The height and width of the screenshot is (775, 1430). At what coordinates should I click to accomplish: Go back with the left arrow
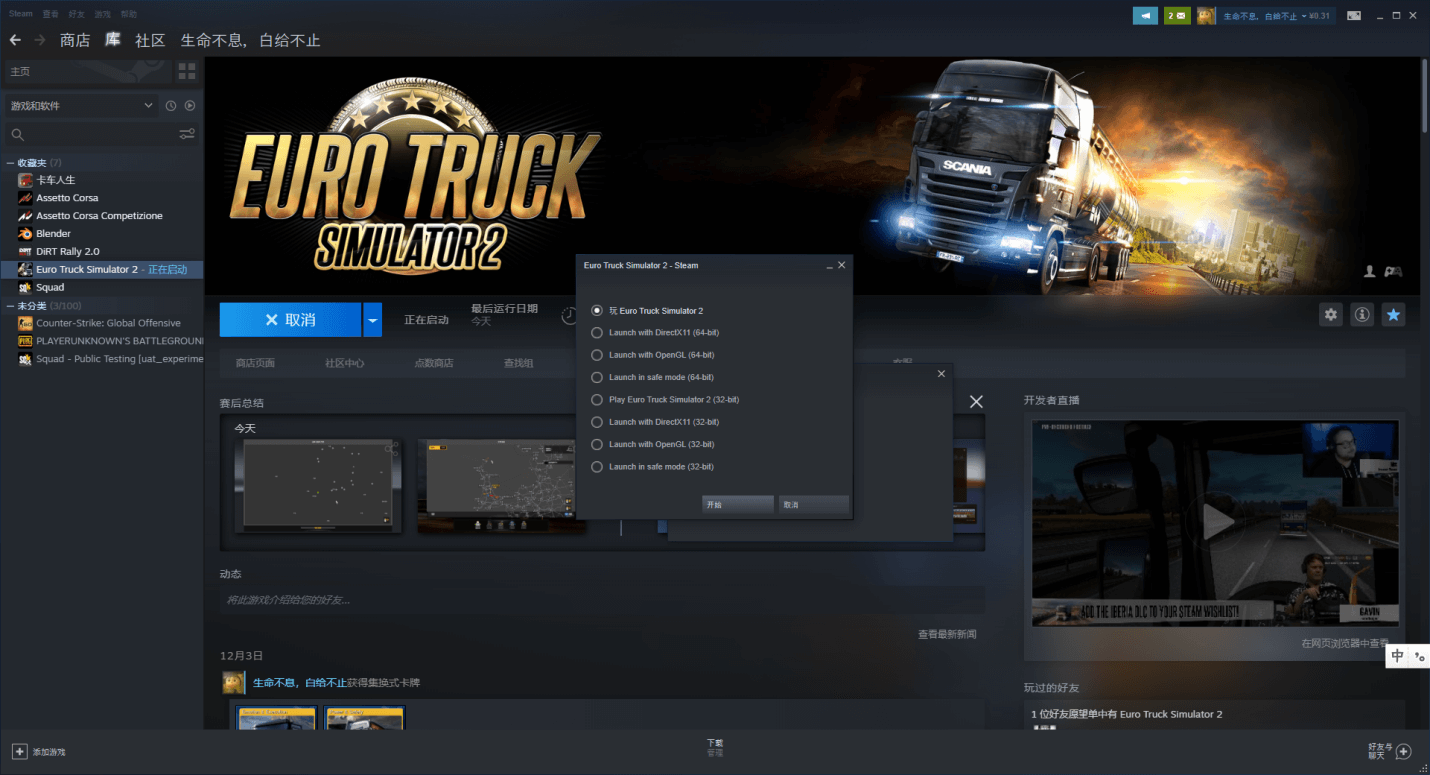15,40
